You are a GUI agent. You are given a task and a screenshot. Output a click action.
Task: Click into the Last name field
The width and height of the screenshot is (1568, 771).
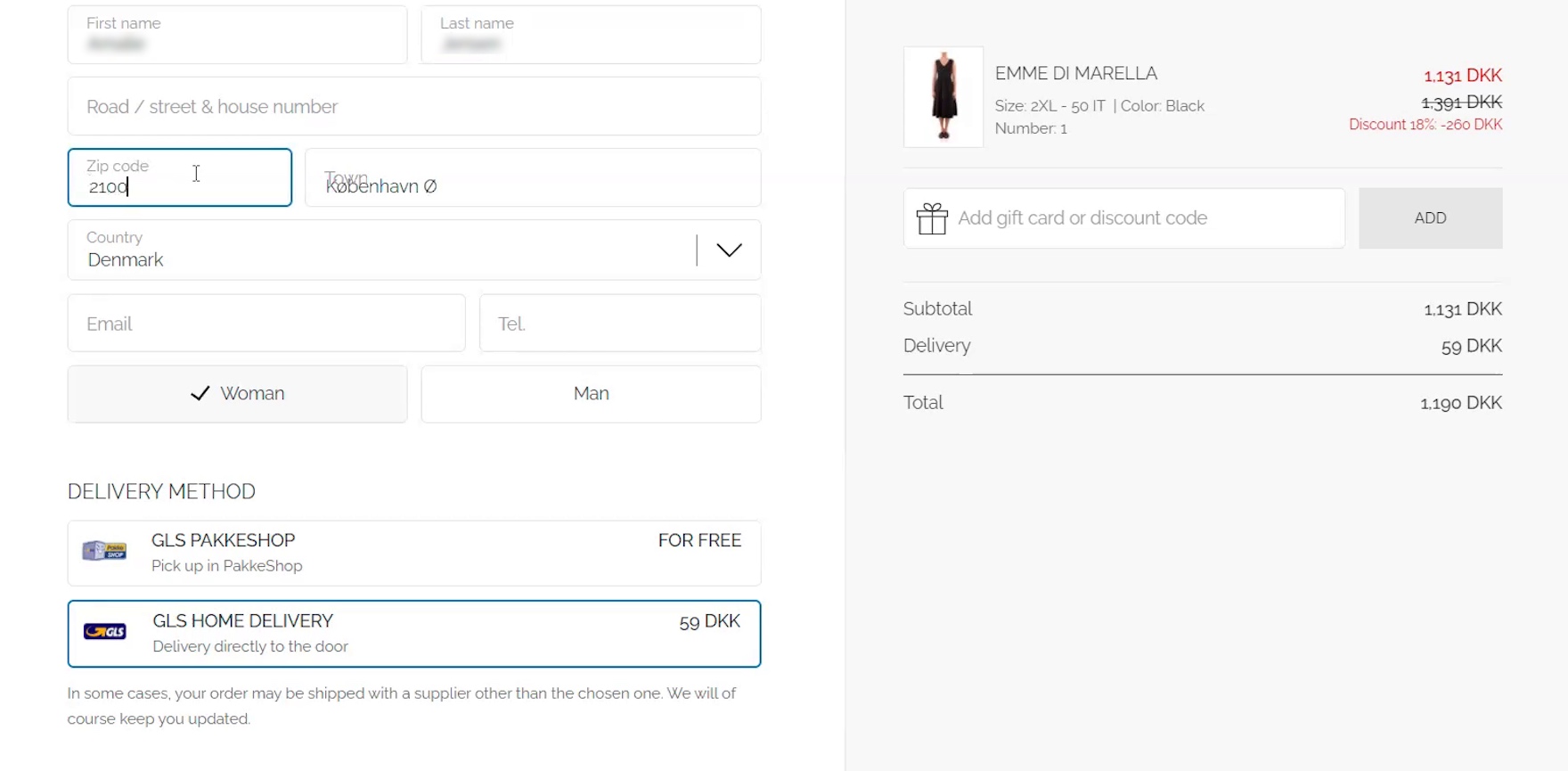click(x=591, y=36)
